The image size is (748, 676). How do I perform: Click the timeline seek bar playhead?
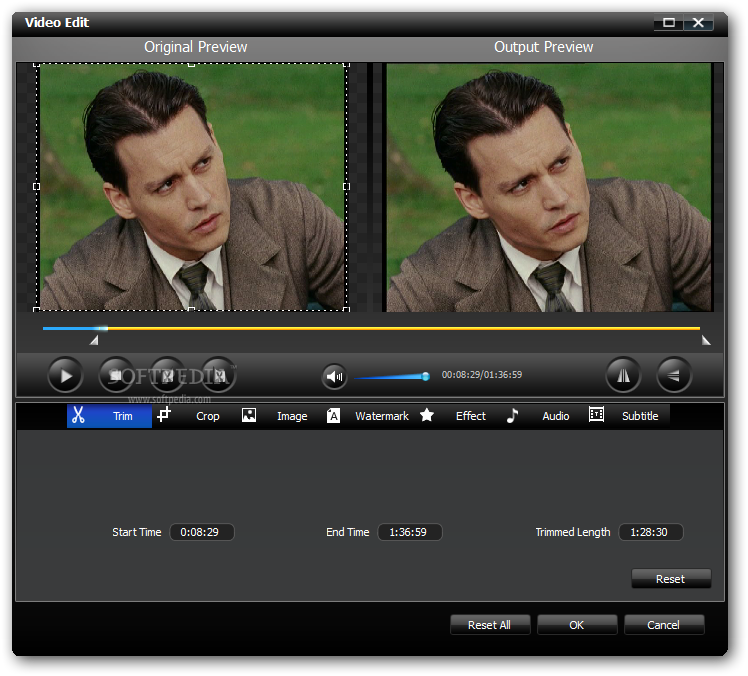pos(101,328)
